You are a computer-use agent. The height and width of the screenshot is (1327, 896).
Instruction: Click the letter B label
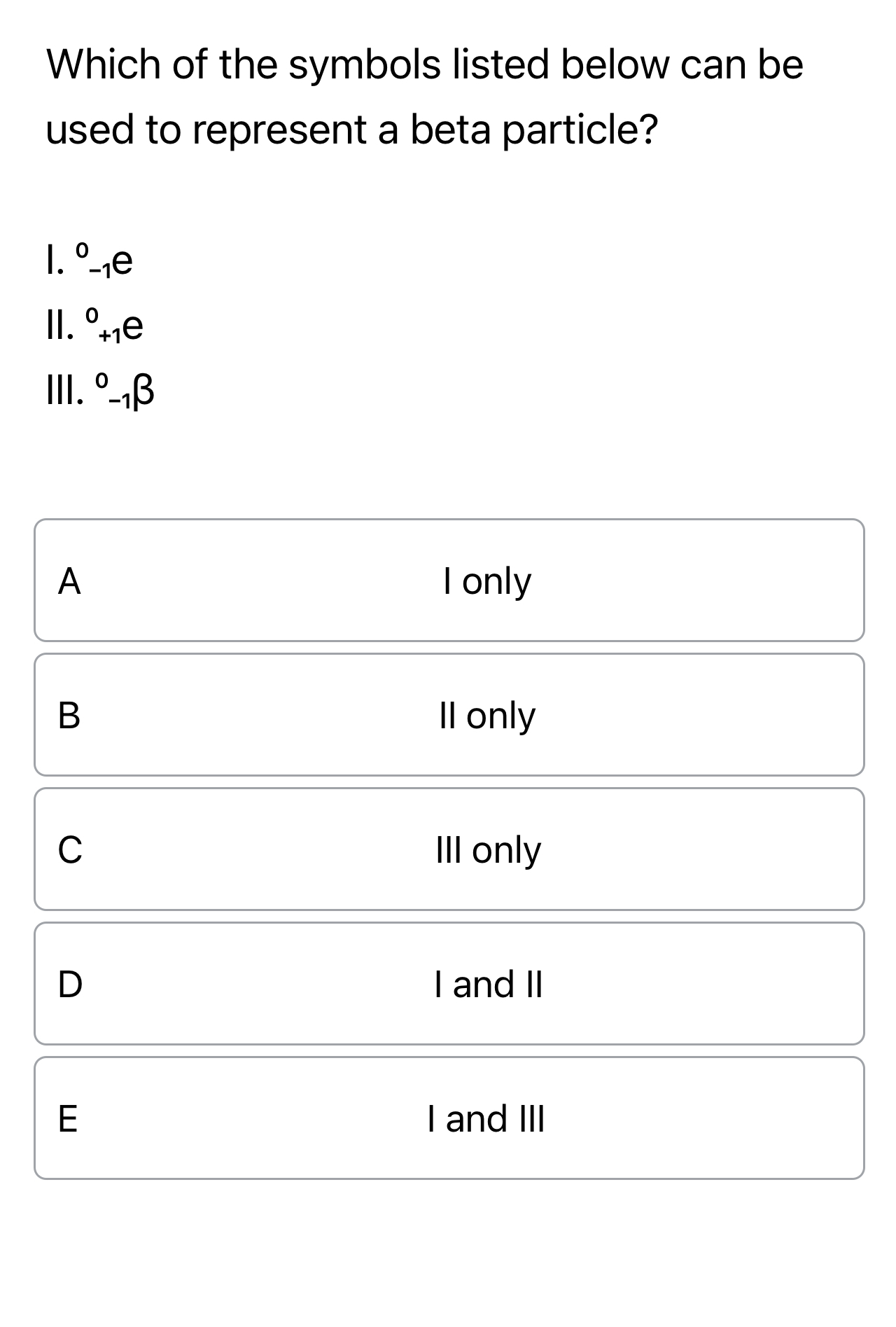[x=70, y=714]
